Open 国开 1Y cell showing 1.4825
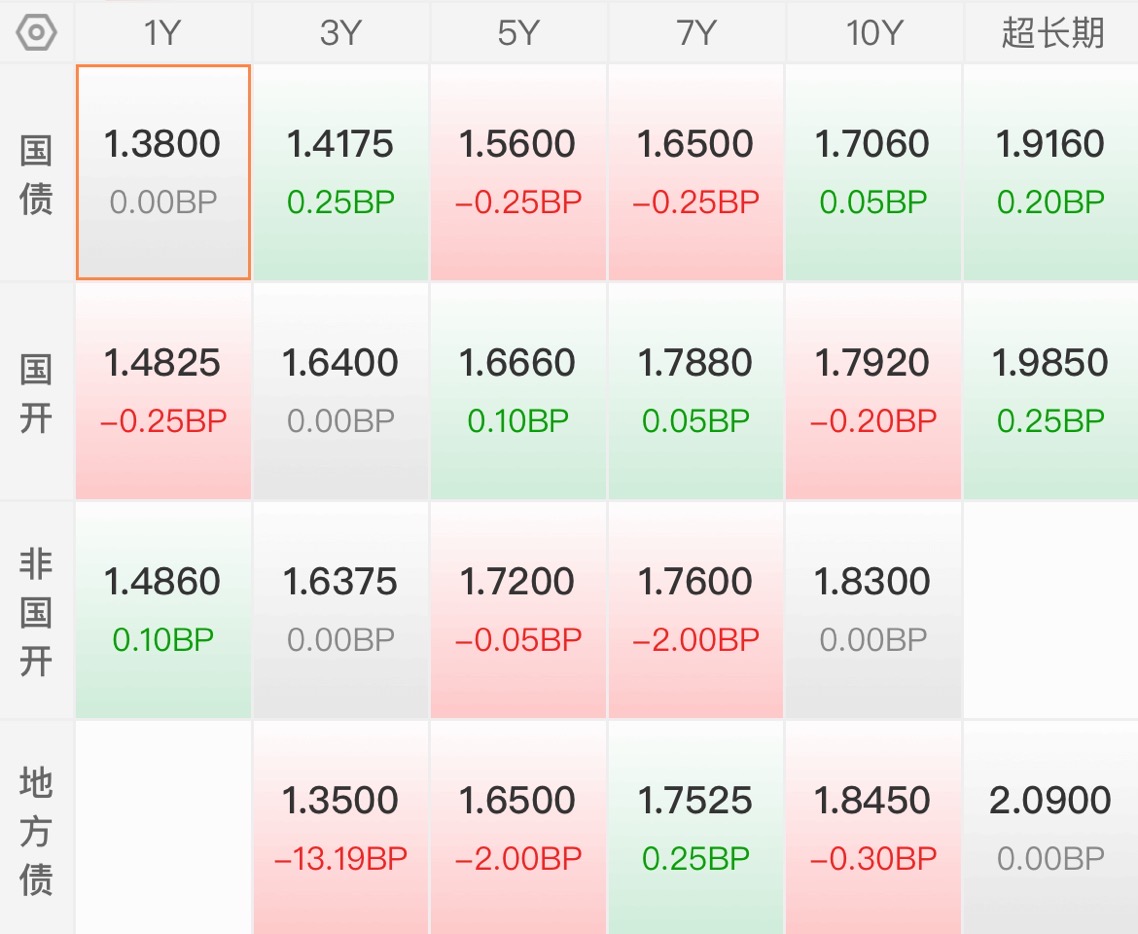The width and height of the screenshot is (1138, 934). 163,391
